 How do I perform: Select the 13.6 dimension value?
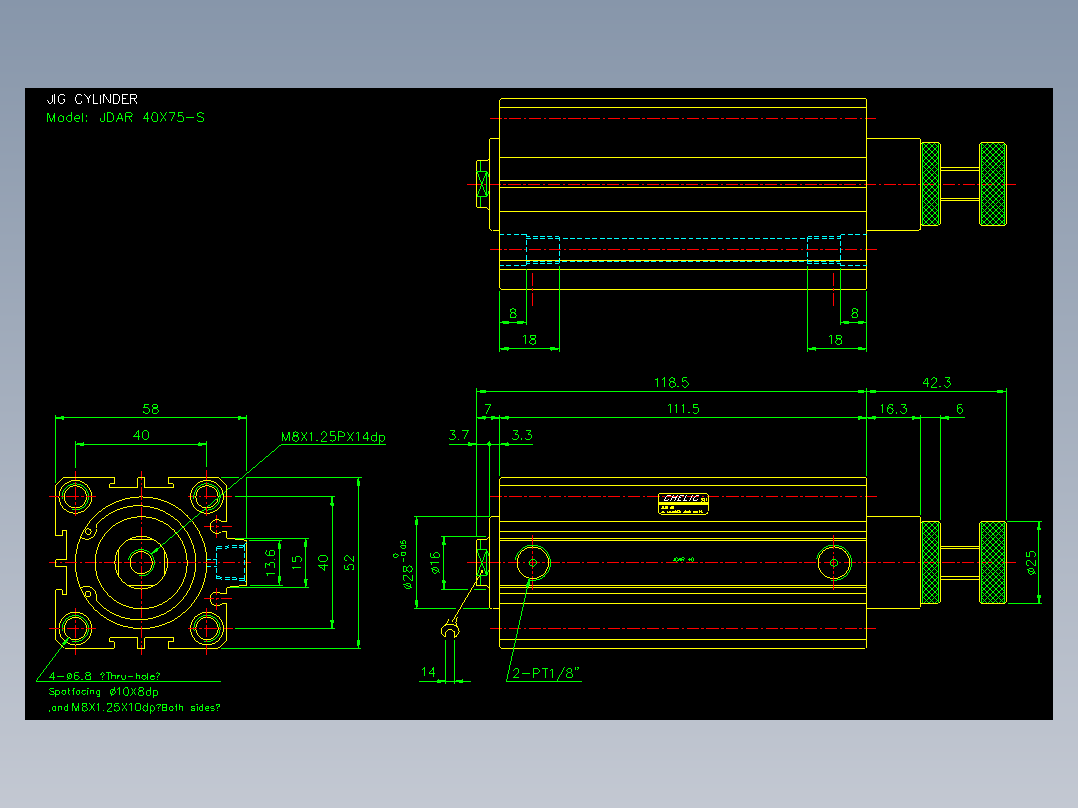click(x=271, y=563)
